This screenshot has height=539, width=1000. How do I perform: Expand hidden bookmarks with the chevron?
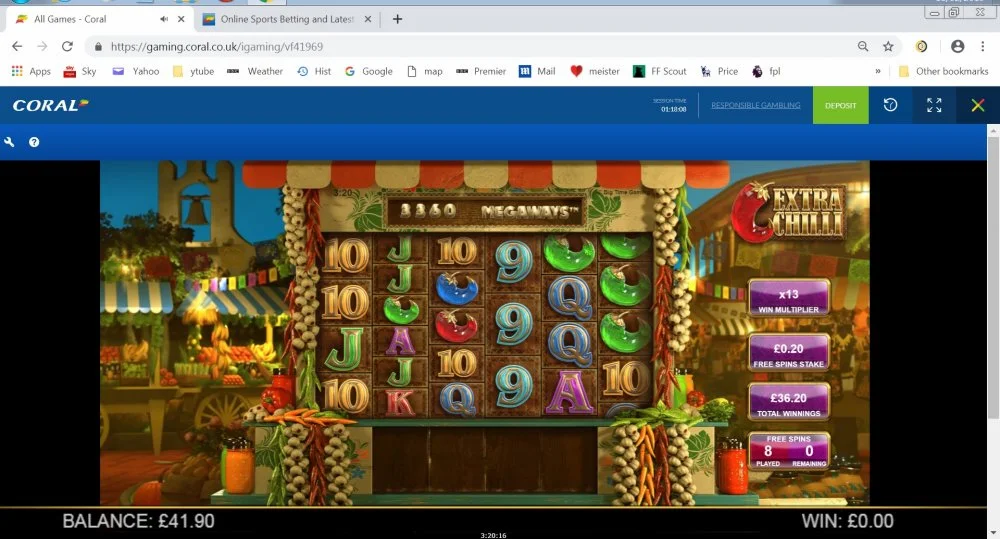pos(878,71)
